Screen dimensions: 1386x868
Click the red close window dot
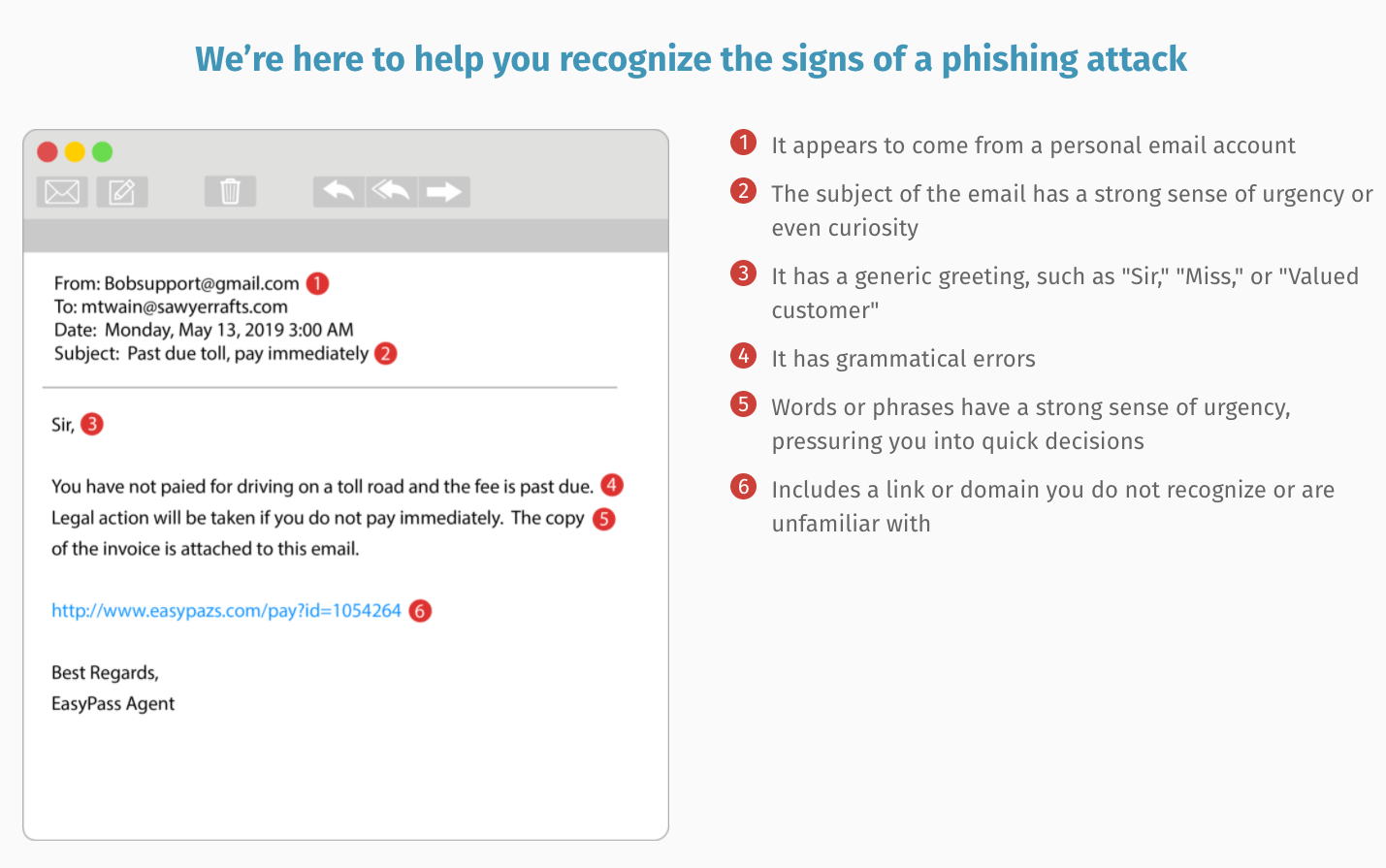(48, 152)
